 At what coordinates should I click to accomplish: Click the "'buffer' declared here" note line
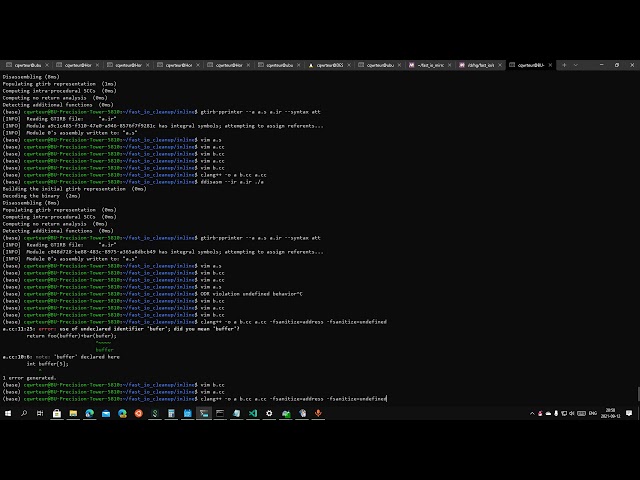click(x=61, y=357)
